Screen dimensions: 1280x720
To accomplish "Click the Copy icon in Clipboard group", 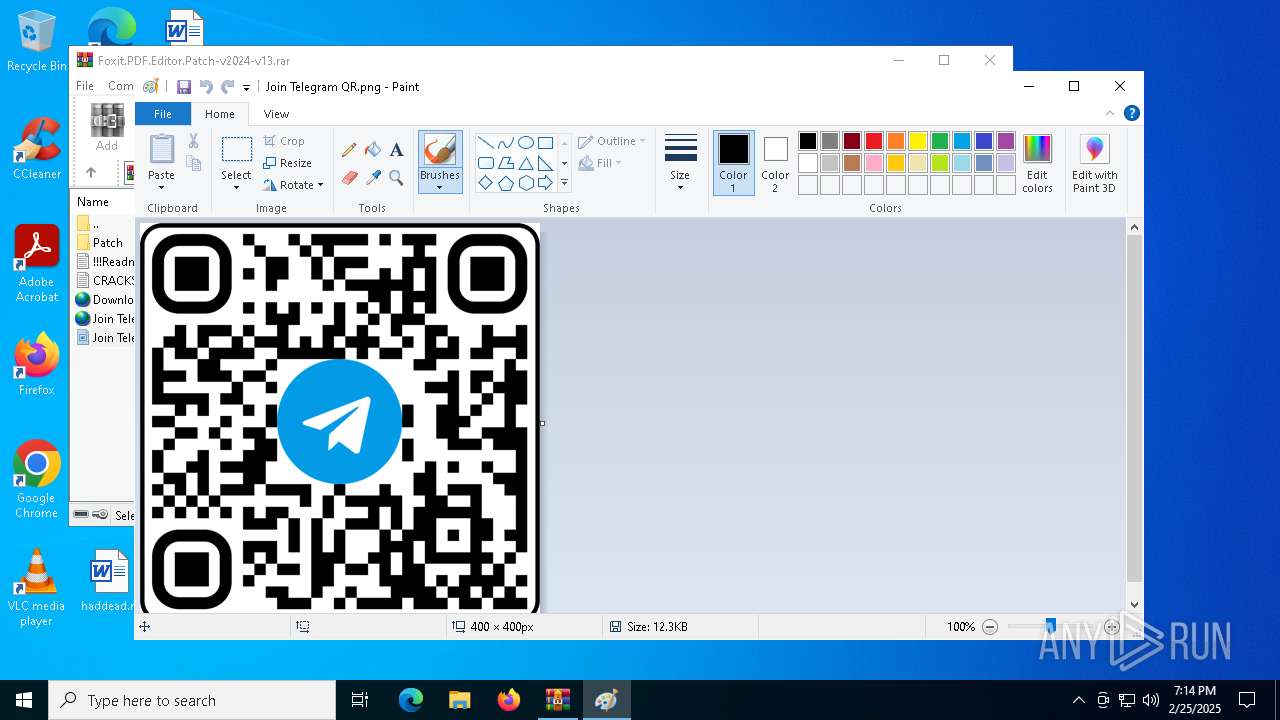I will [193, 163].
